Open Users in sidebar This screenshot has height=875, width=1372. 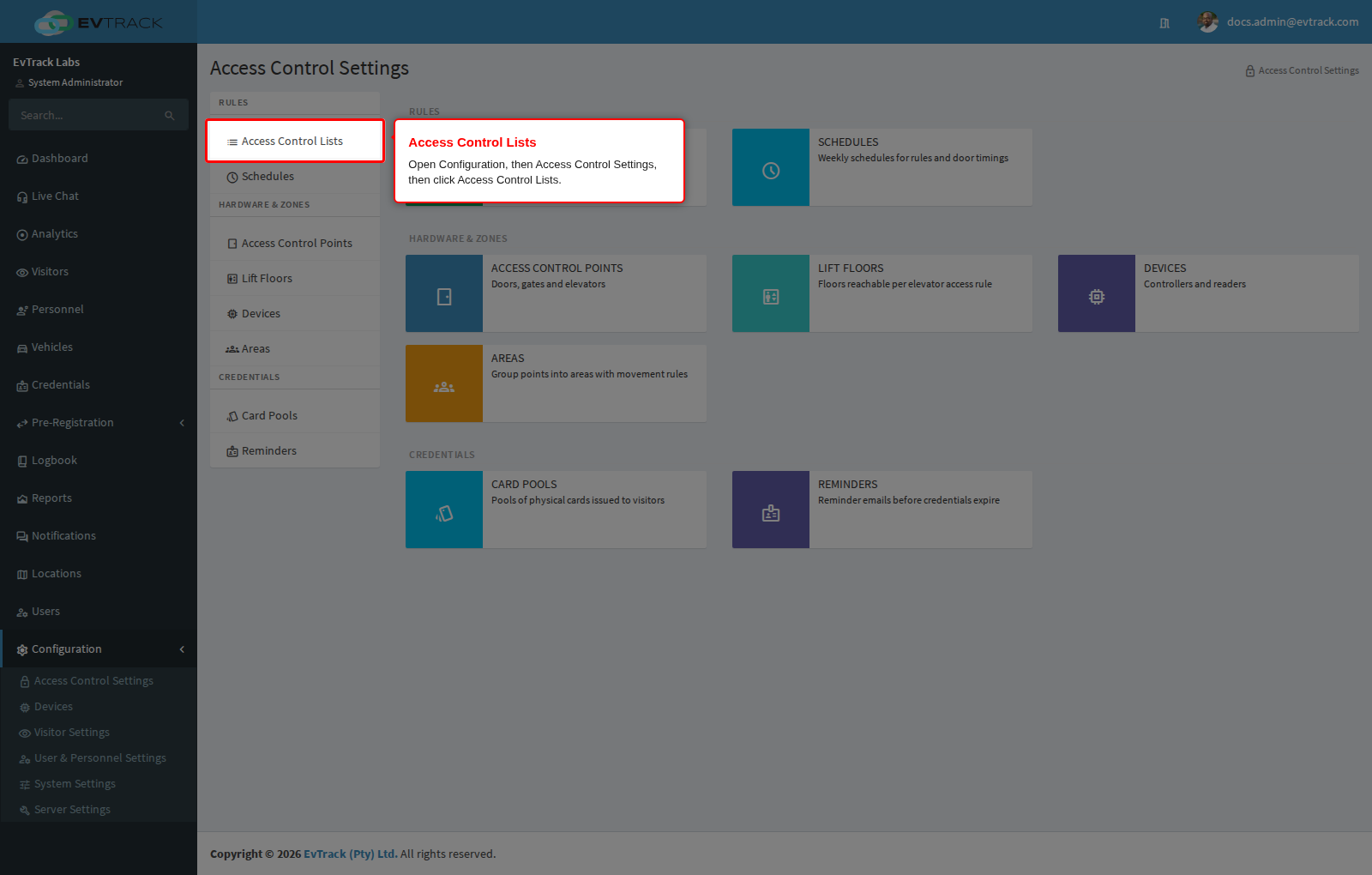tap(99, 612)
